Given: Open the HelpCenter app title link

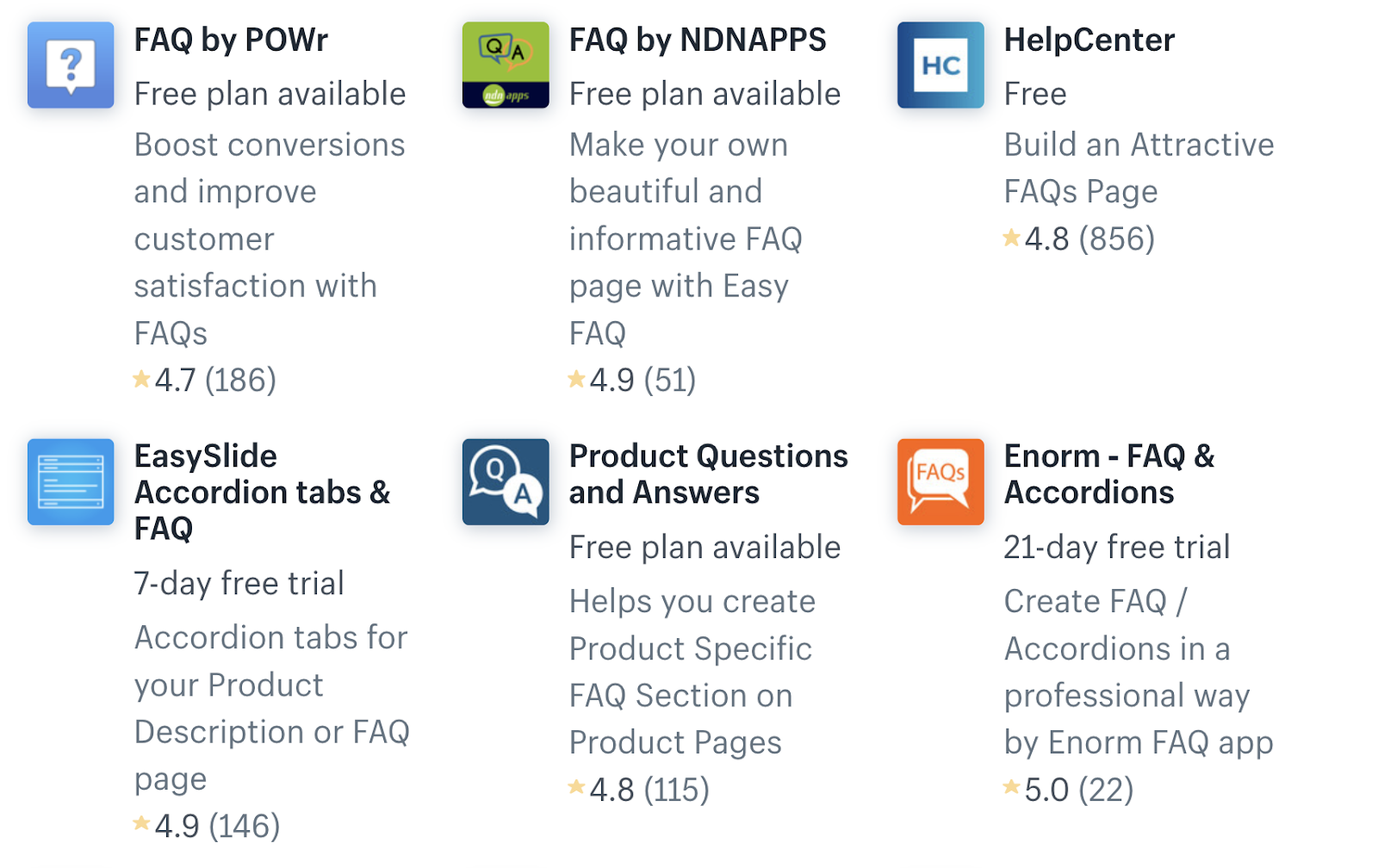Looking at the screenshot, I should click(x=1089, y=40).
